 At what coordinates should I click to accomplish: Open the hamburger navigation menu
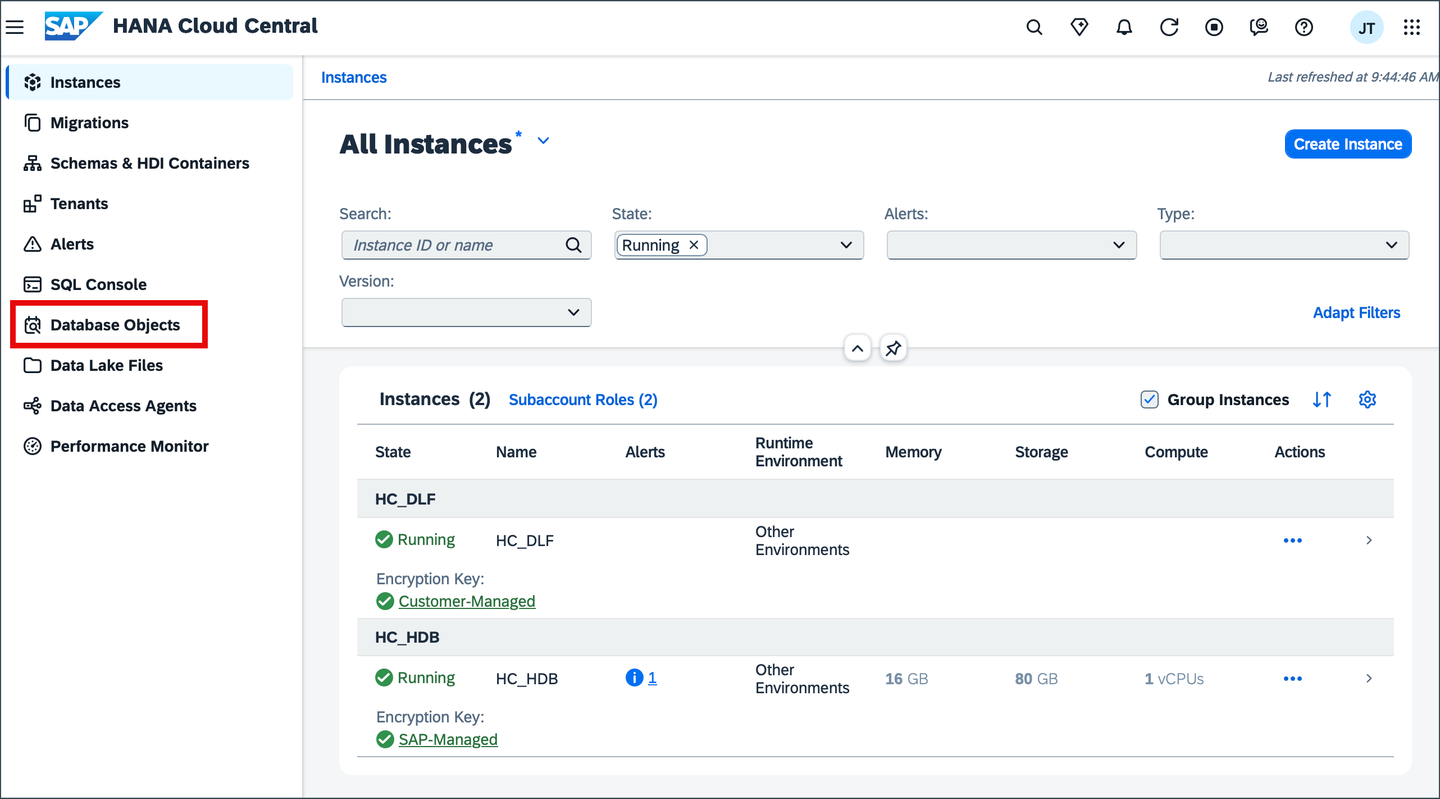click(14, 27)
